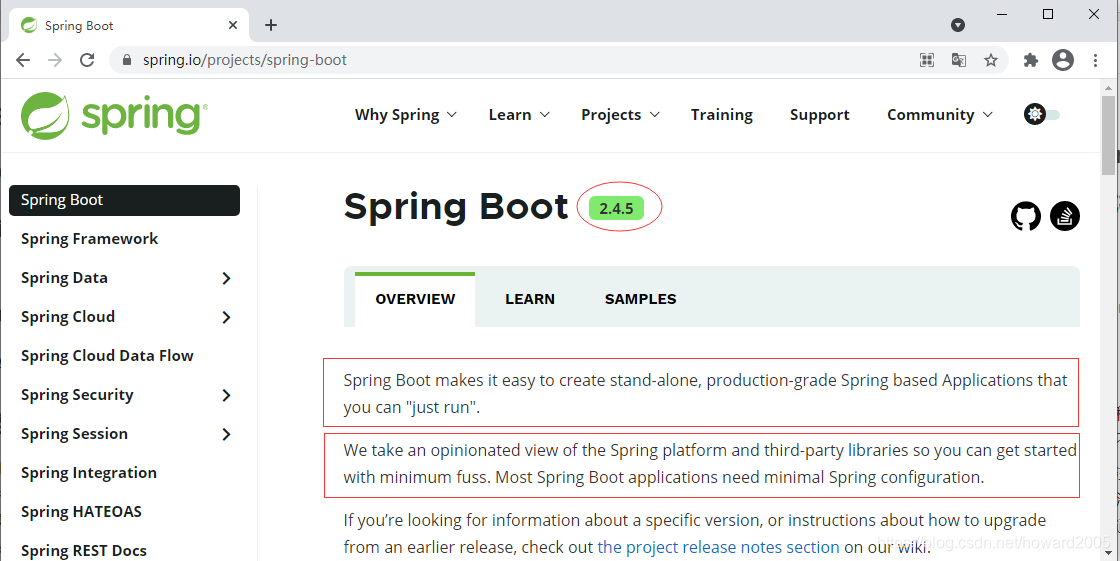Maximize the browser window
Viewport: 1120px width, 561px height.
tap(1048, 14)
